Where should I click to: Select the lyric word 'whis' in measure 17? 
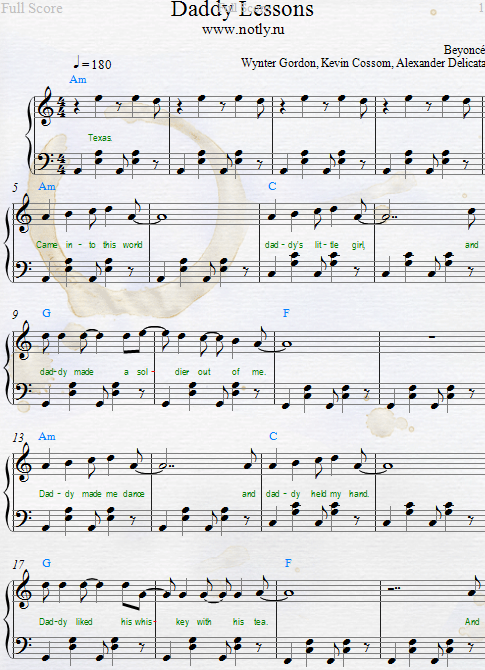pyautogui.click(x=143, y=621)
